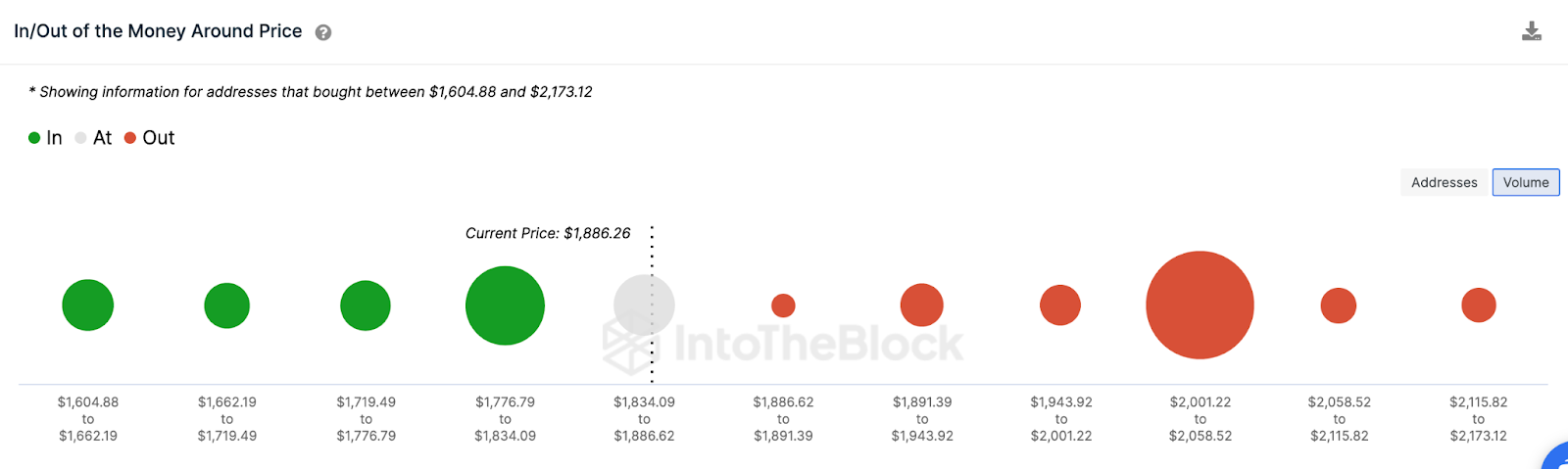Image resolution: width=1568 pixels, height=469 pixels.
Task: Click the green bubble for $1,719.49 range
Action: 366,305
